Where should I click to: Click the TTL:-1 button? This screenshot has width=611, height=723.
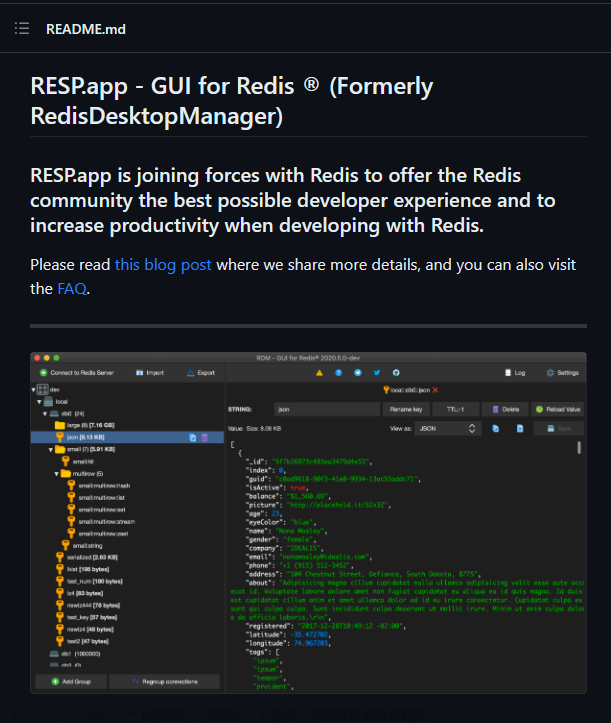(455, 409)
